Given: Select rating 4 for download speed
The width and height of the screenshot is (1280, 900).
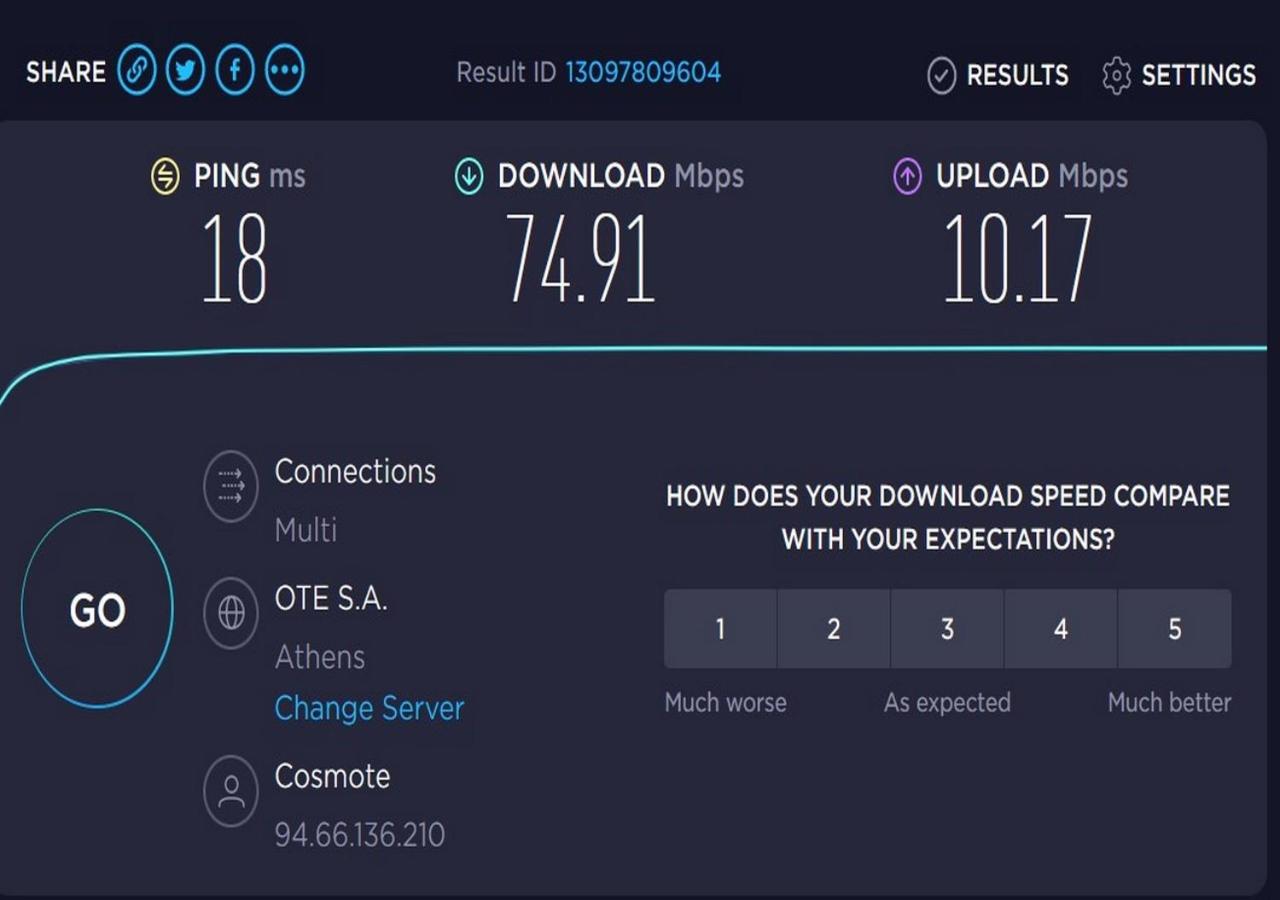Looking at the screenshot, I should (1061, 629).
